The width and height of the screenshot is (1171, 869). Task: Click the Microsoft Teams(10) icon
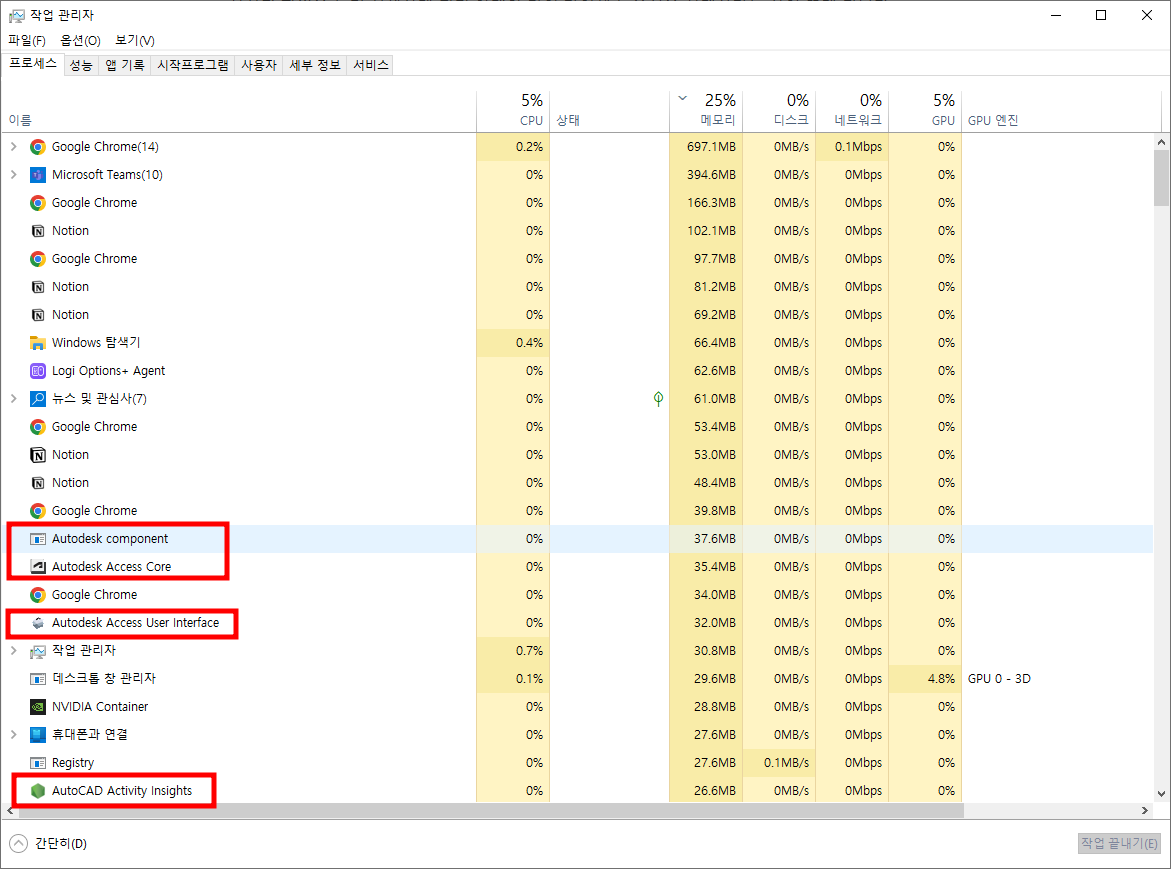pos(37,175)
